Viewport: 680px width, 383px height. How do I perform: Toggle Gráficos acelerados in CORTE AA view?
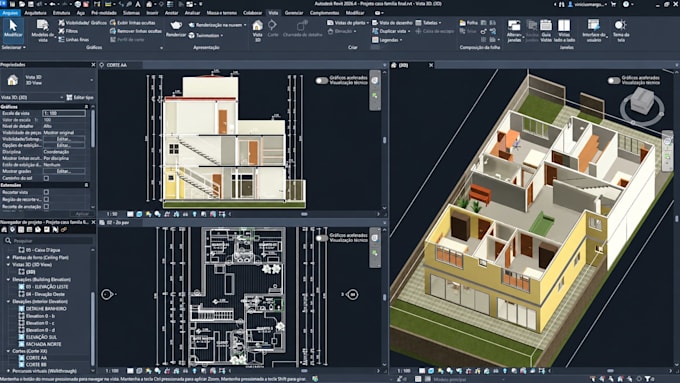(321, 81)
